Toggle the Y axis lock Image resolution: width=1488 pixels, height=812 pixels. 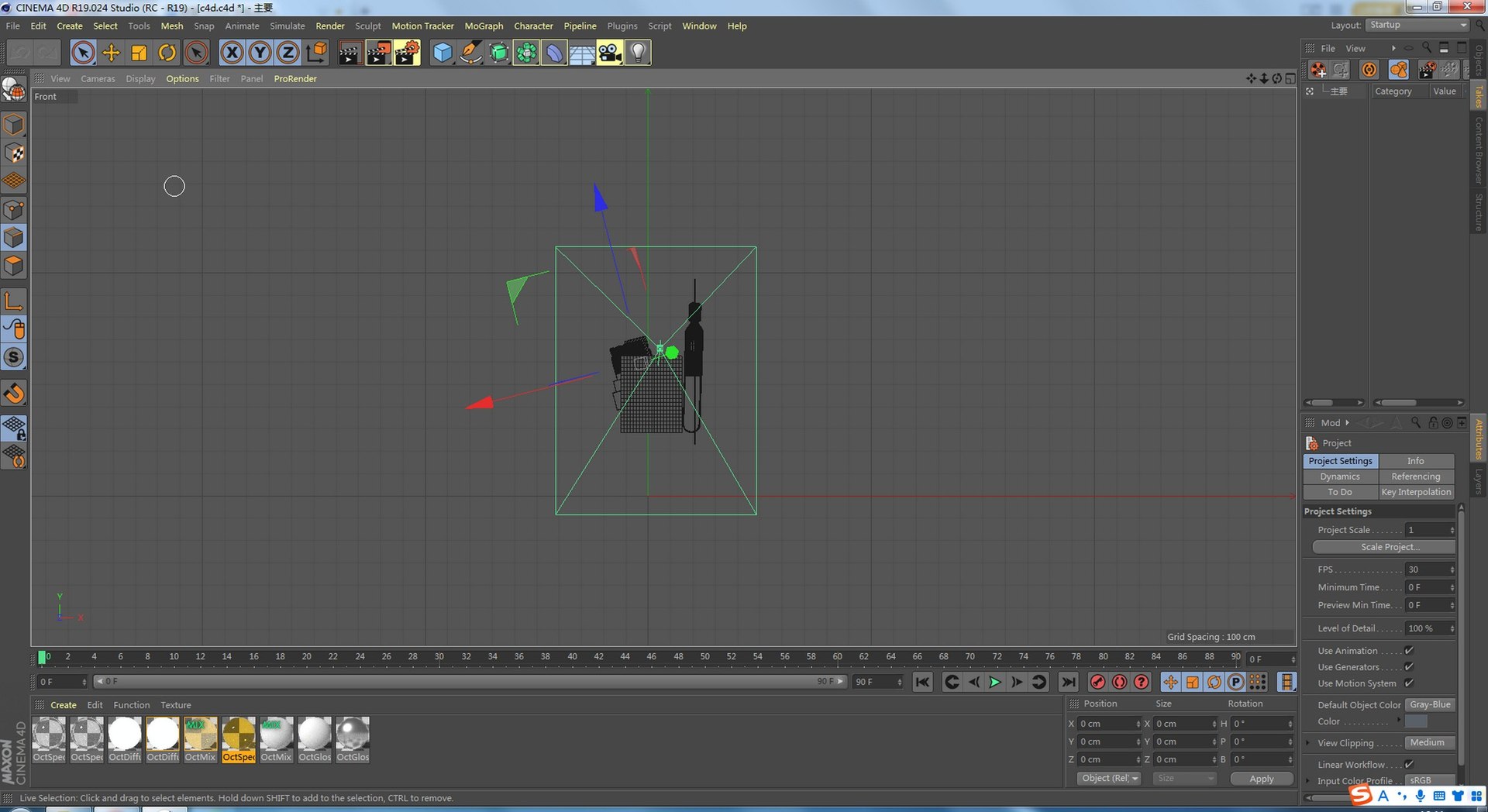tap(260, 53)
